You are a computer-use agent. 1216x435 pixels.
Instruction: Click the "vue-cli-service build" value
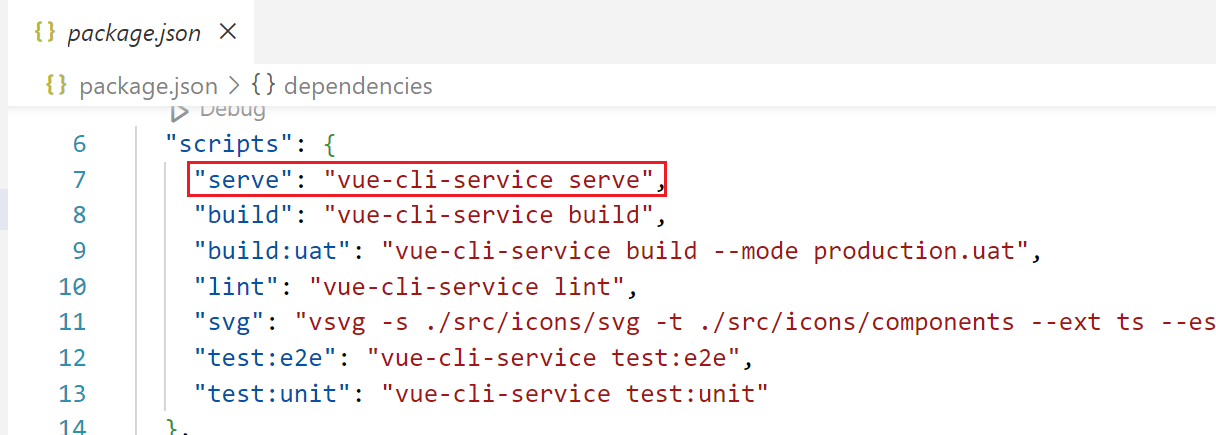coord(489,215)
